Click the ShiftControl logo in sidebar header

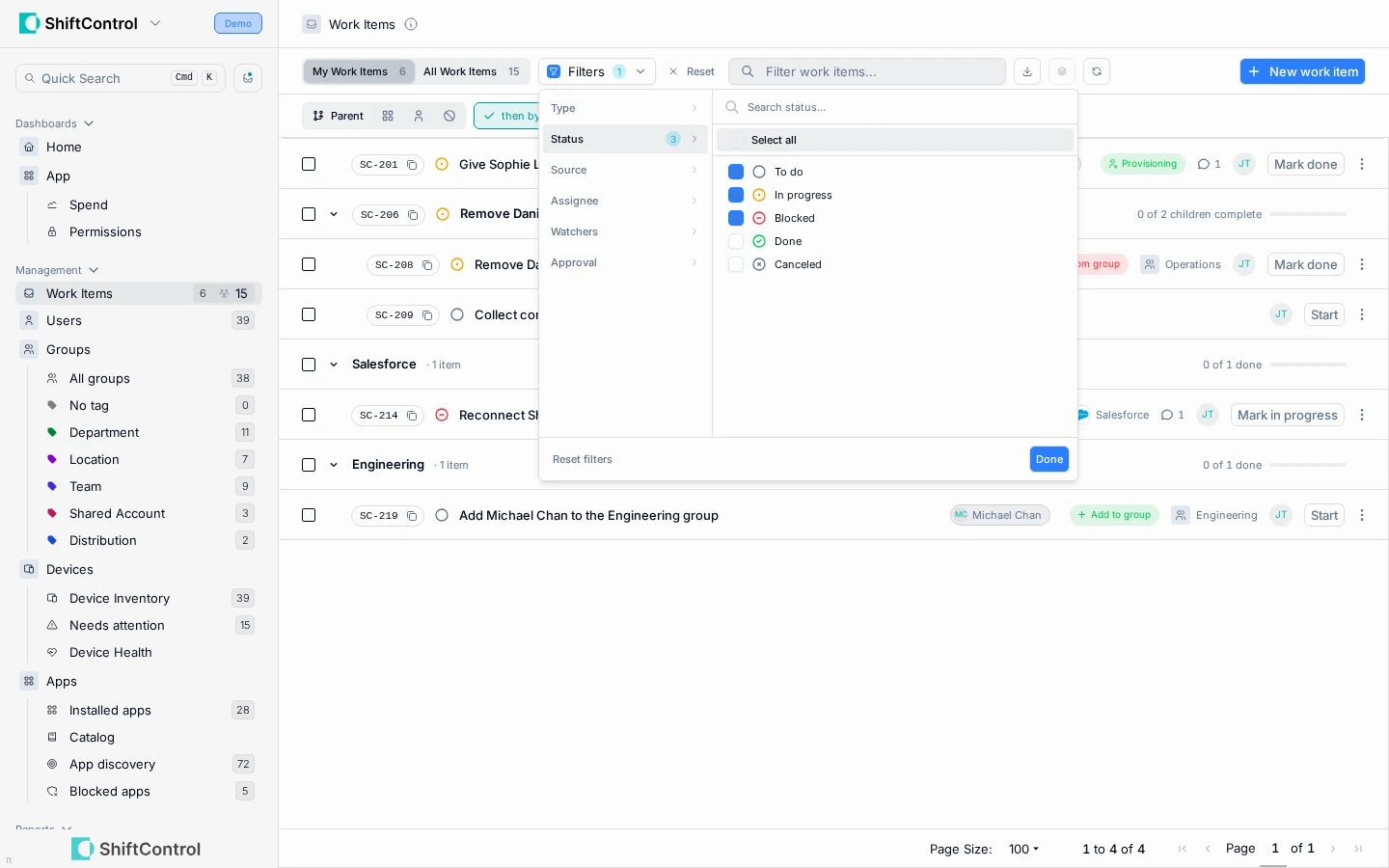(79, 23)
